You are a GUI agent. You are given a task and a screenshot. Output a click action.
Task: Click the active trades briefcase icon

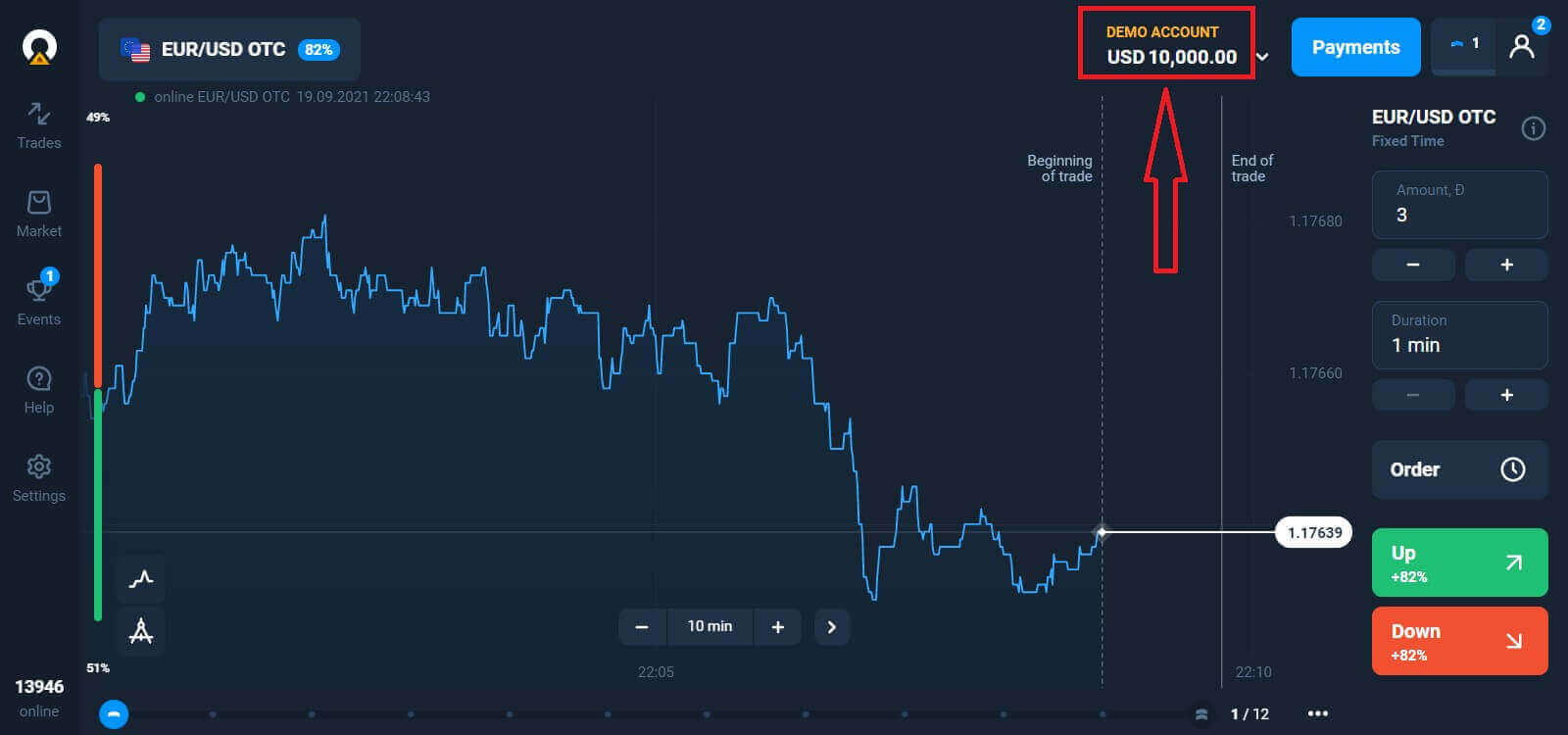(1462, 44)
